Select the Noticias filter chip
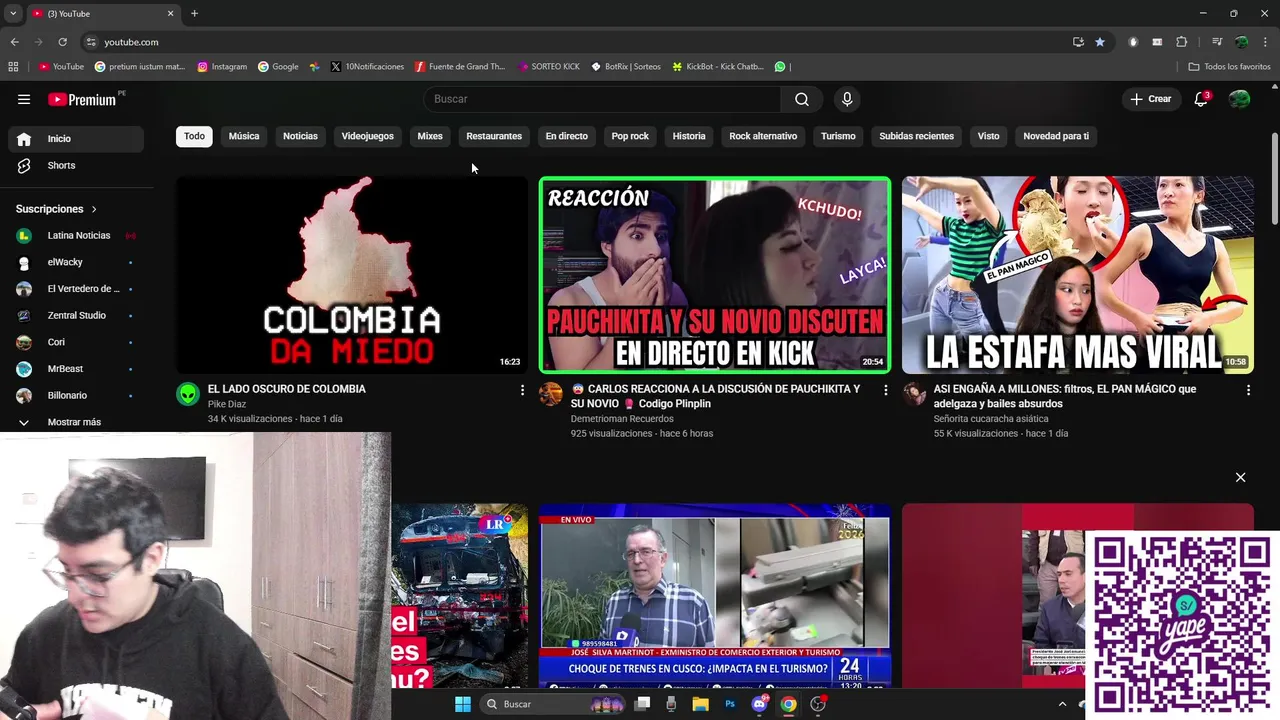The height and width of the screenshot is (720, 1280). click(300, 136)
